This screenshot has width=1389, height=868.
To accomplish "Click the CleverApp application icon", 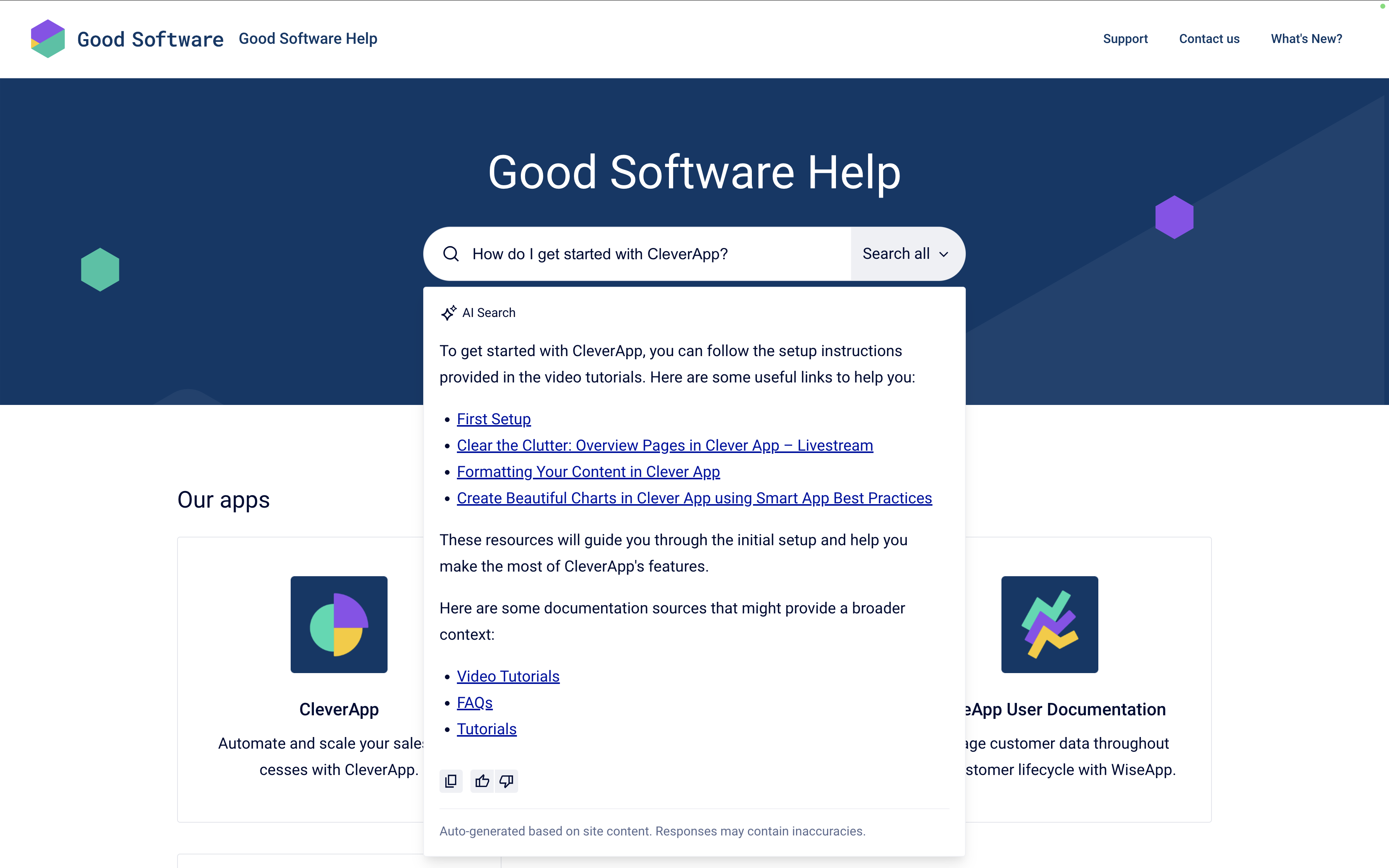I will coord(338,624).
